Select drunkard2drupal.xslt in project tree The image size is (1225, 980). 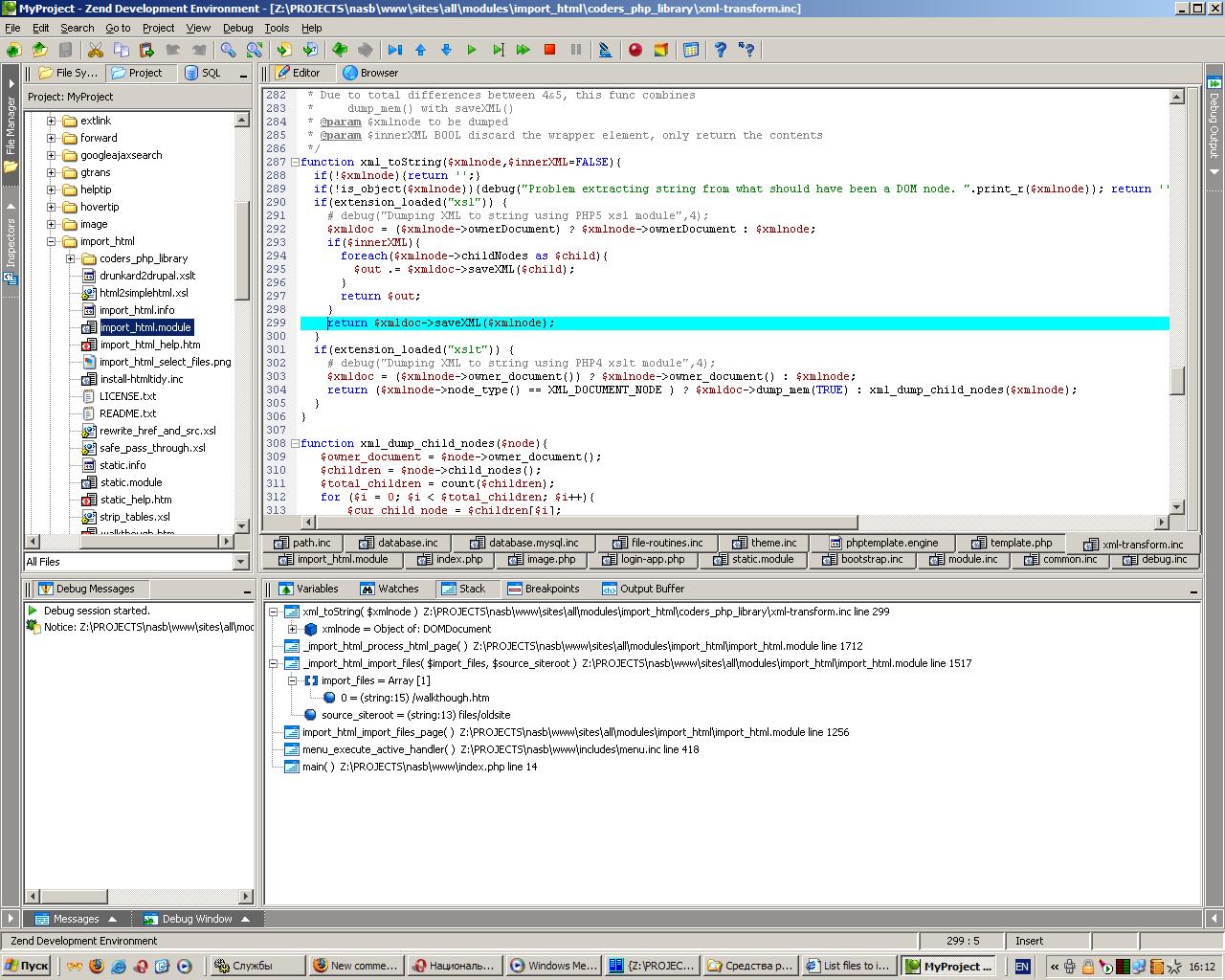point(147,276)
